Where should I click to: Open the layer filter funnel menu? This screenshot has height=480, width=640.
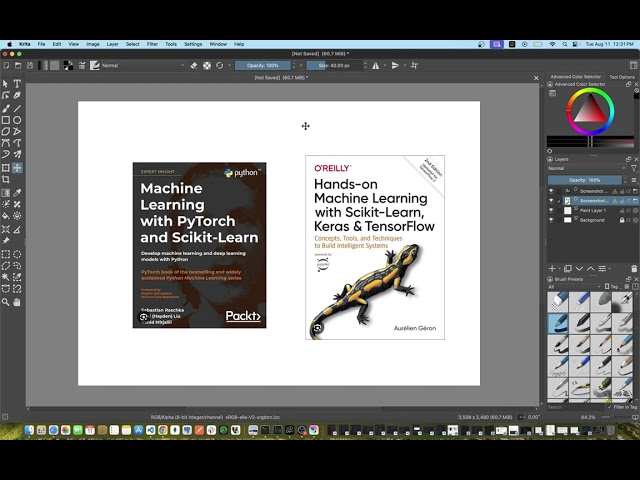click(634, 168)
